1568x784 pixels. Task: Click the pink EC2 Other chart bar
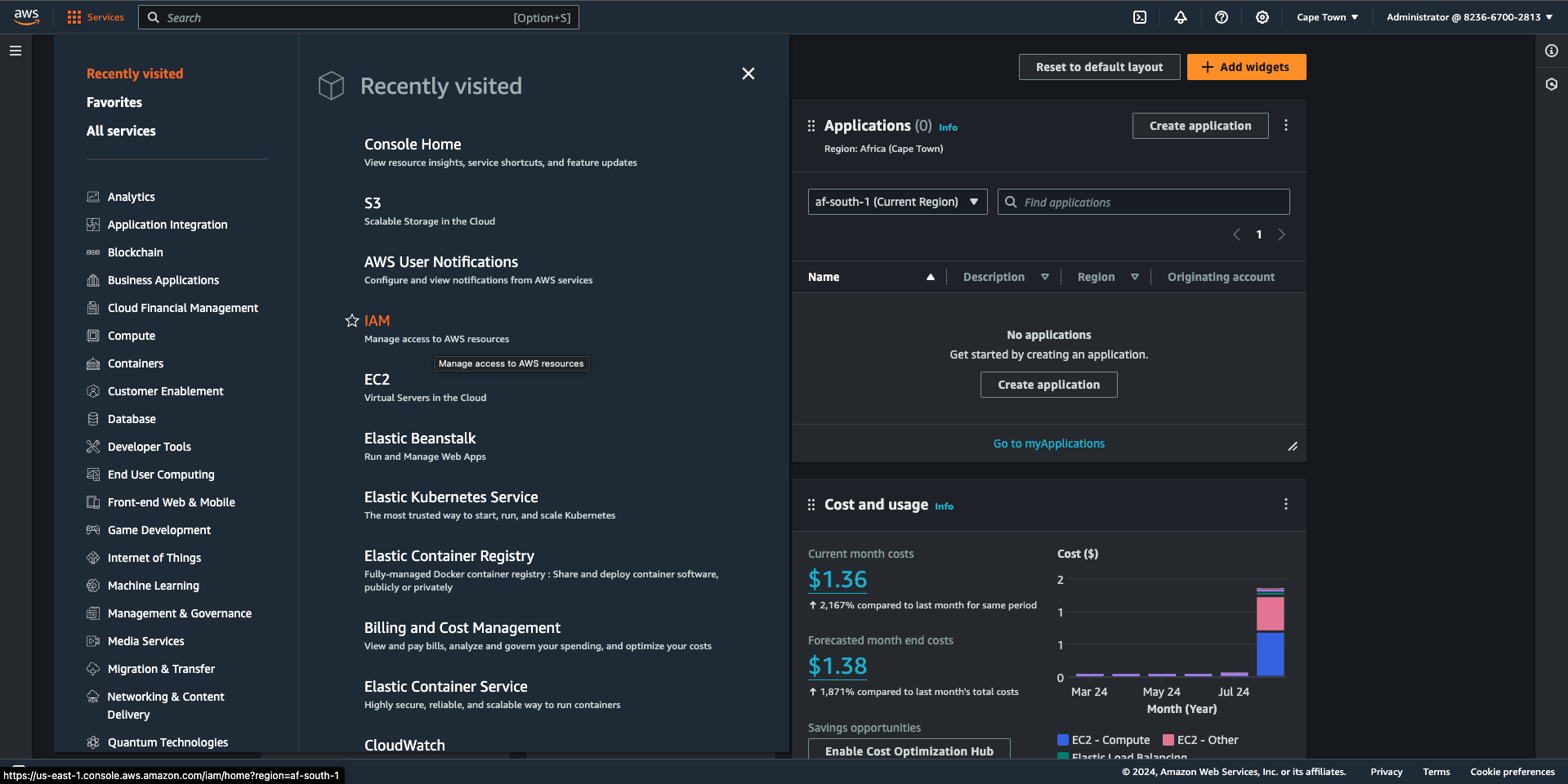1270,613
